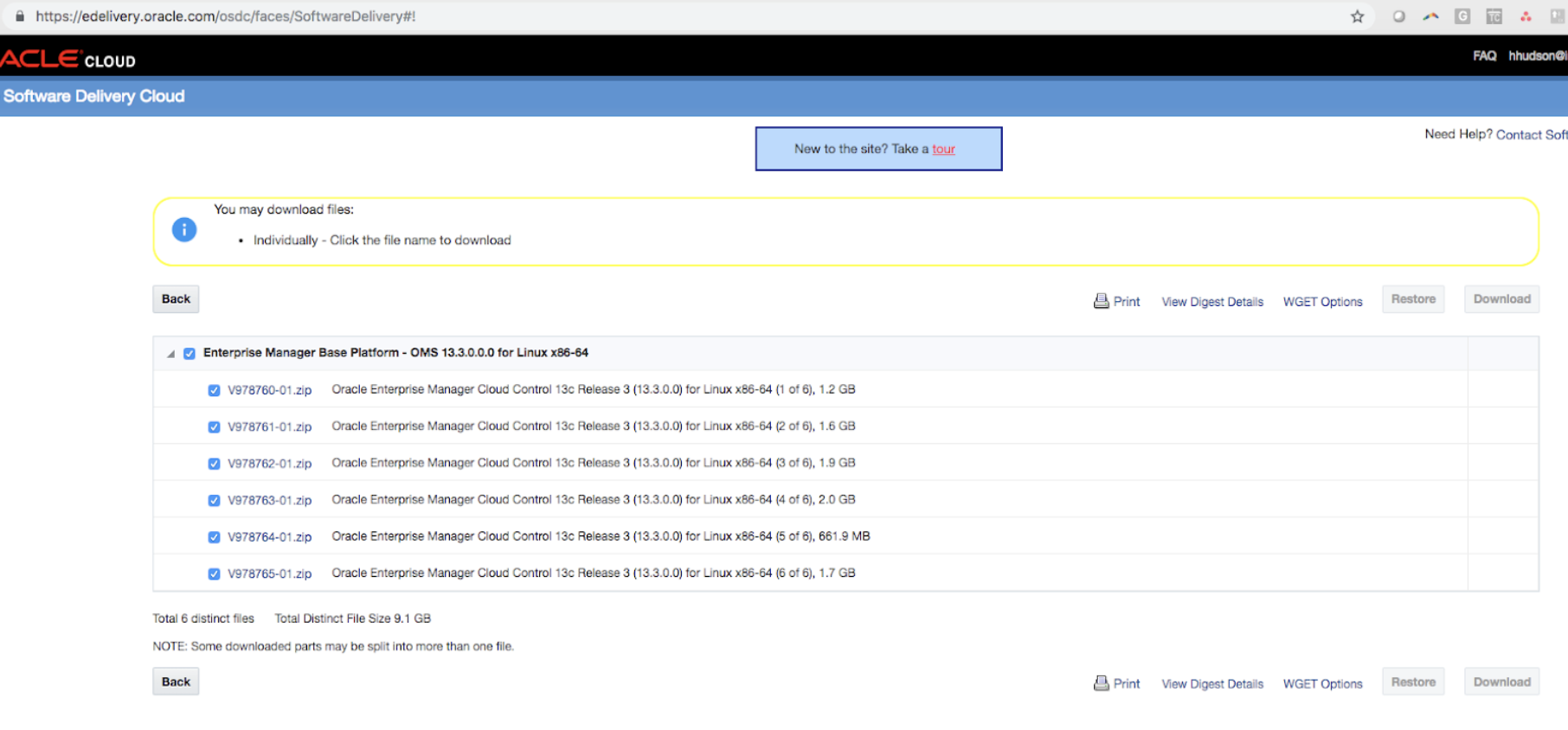Open the FAQ menu item
The image size is (1568, 730).
[x=1485, y=55]
